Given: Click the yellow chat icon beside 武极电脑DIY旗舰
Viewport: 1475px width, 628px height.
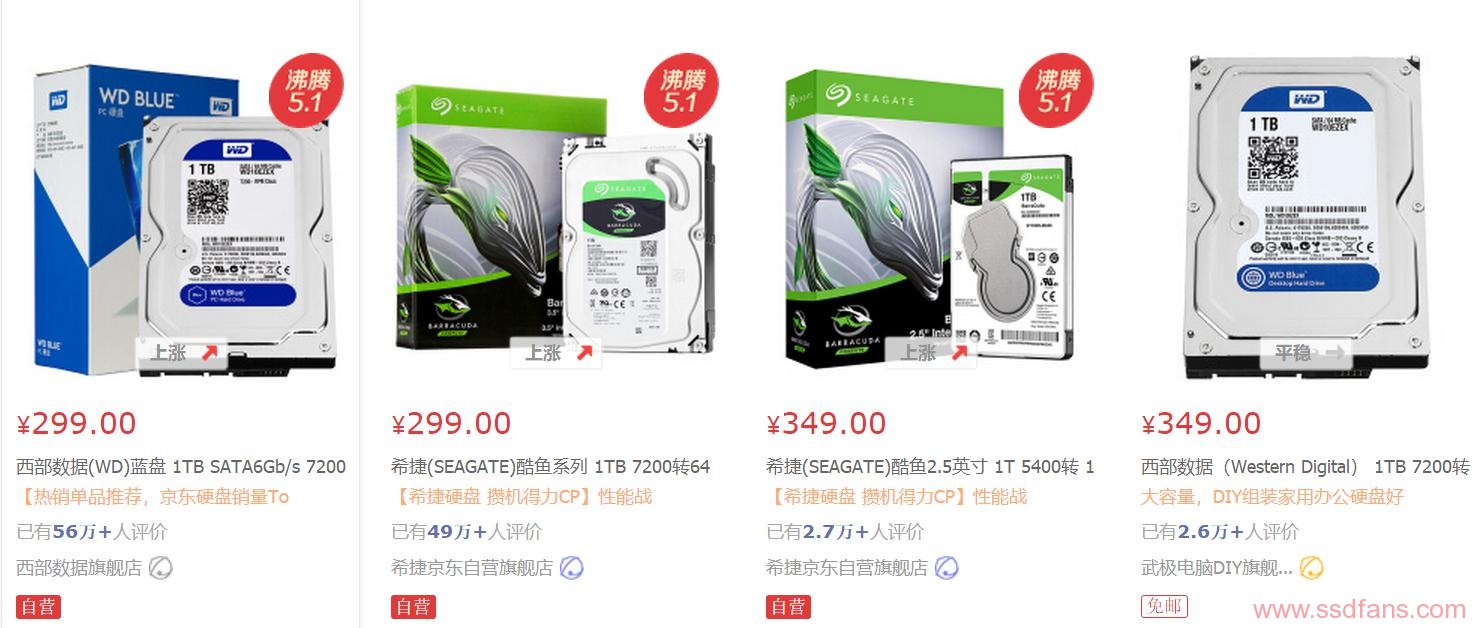Looking at the screenshot, I should coord(1312,568).
